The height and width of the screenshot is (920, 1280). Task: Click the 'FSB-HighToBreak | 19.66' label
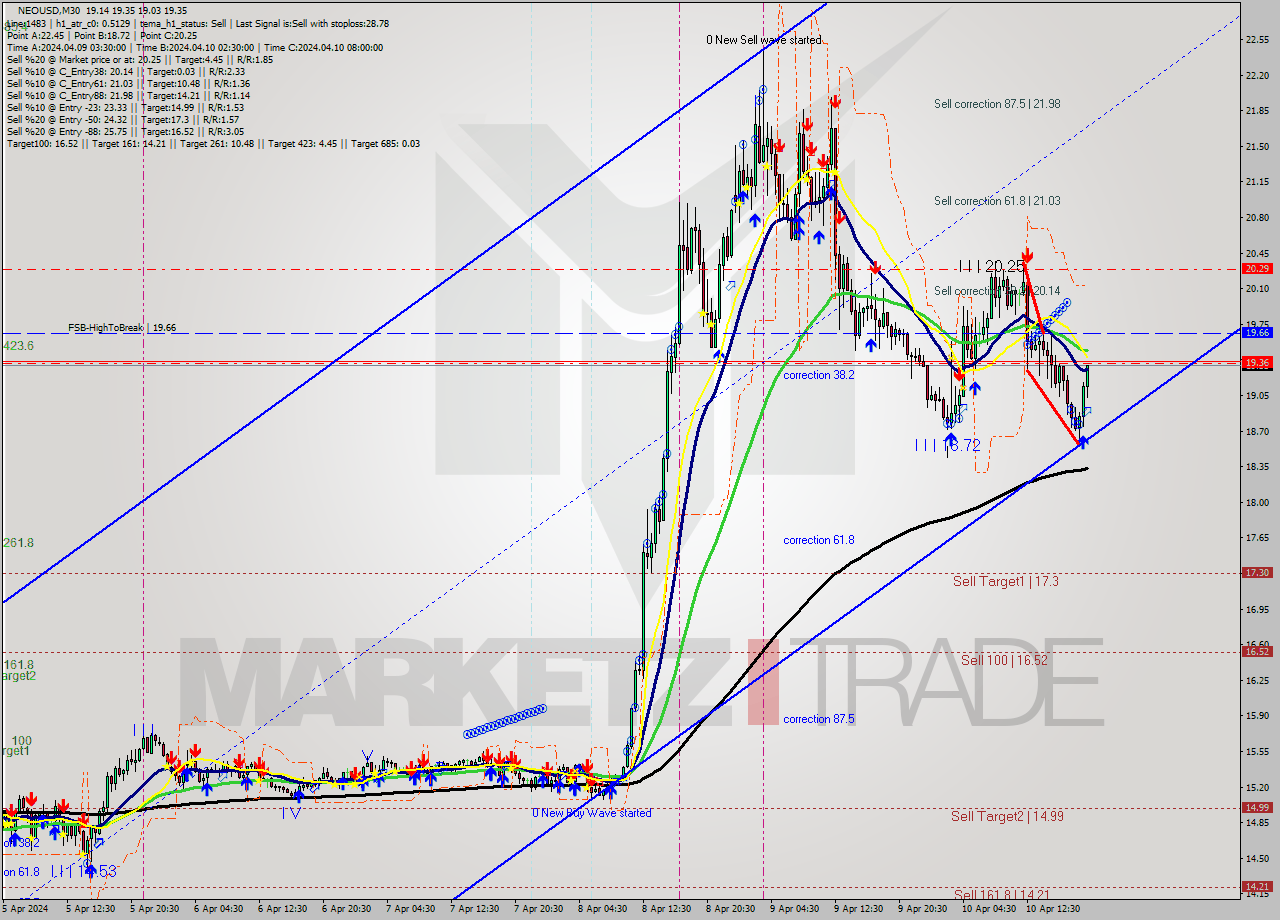122,327
